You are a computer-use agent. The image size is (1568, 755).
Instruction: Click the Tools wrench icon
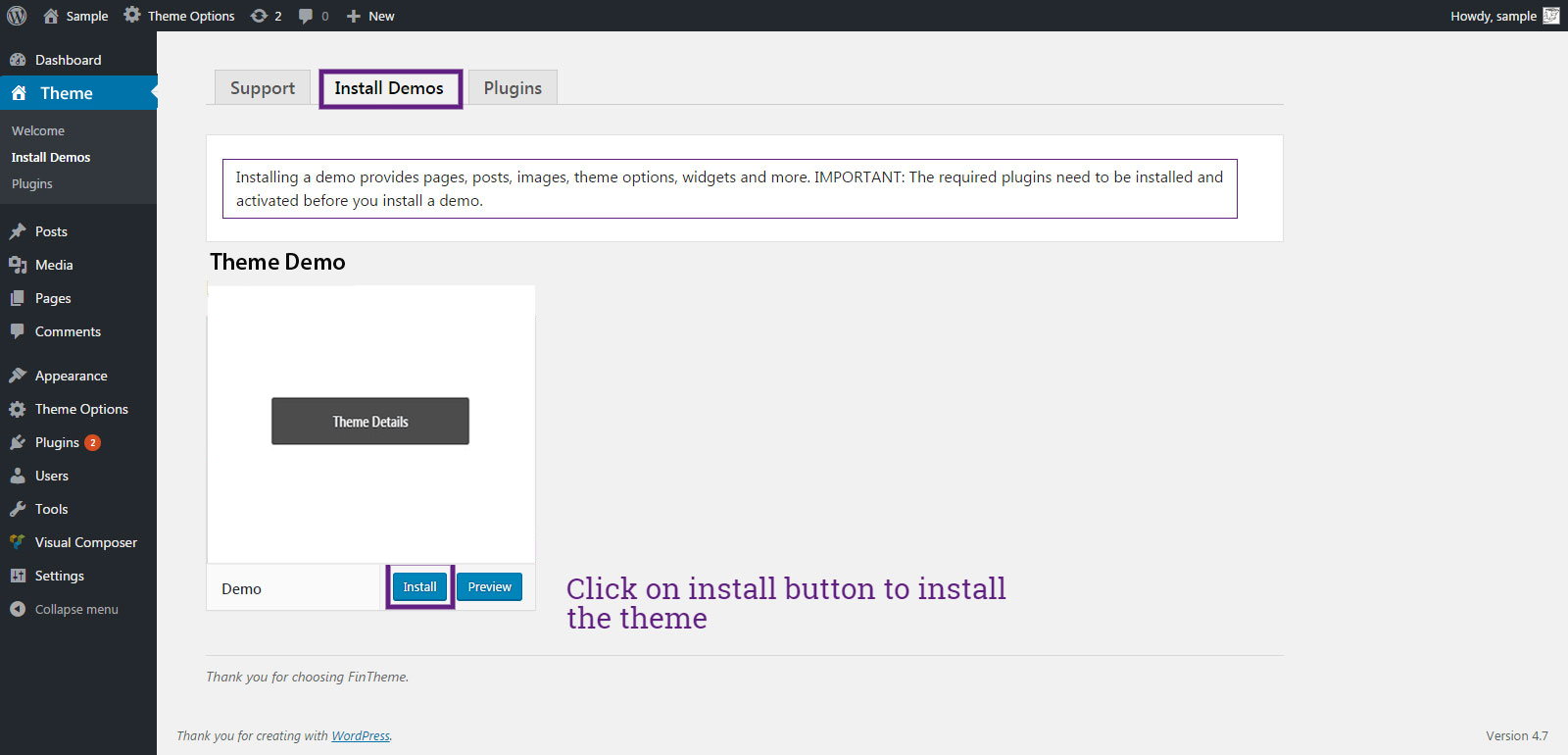18,509
